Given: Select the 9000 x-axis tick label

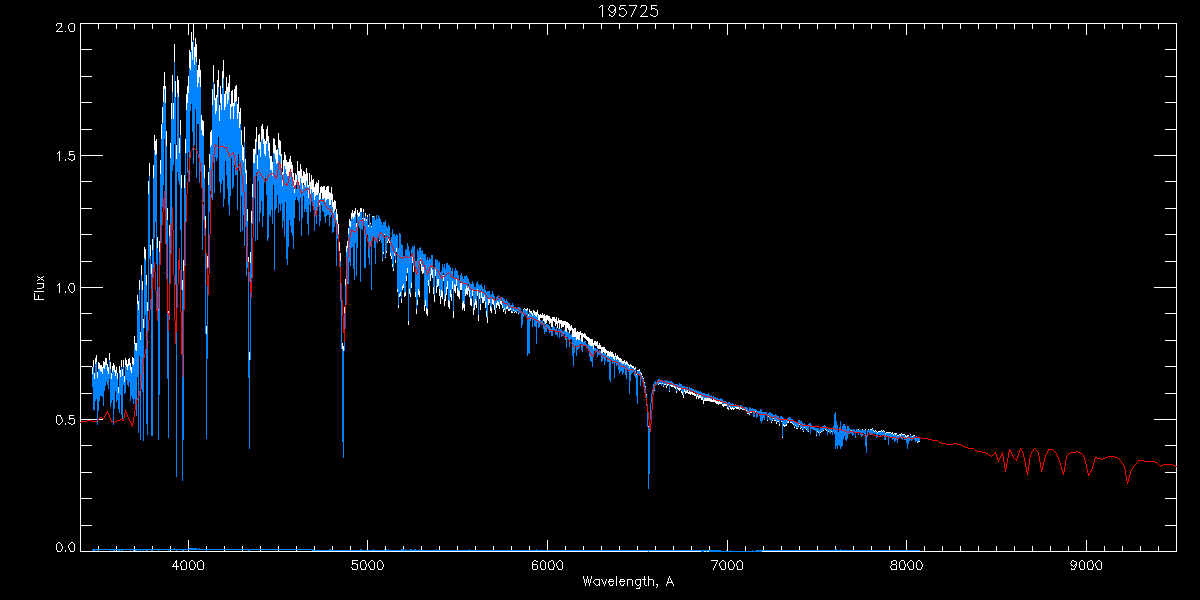Looking at the screenshot, I should [x=1086, y=565].
